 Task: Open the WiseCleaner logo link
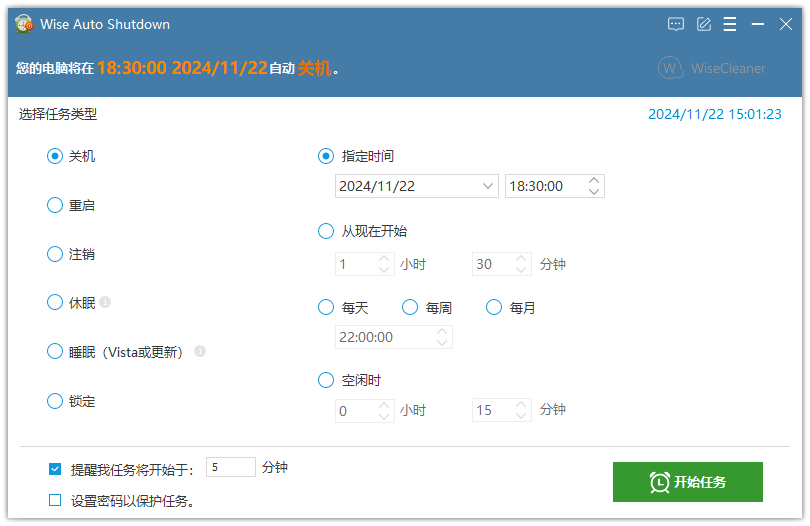tap(712, 68)
